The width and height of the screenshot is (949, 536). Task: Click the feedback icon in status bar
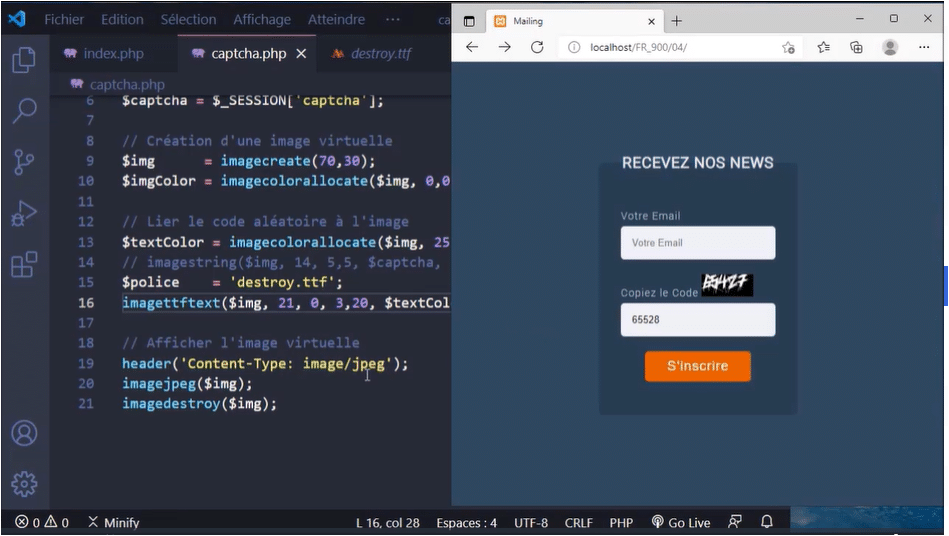(735, 521)
